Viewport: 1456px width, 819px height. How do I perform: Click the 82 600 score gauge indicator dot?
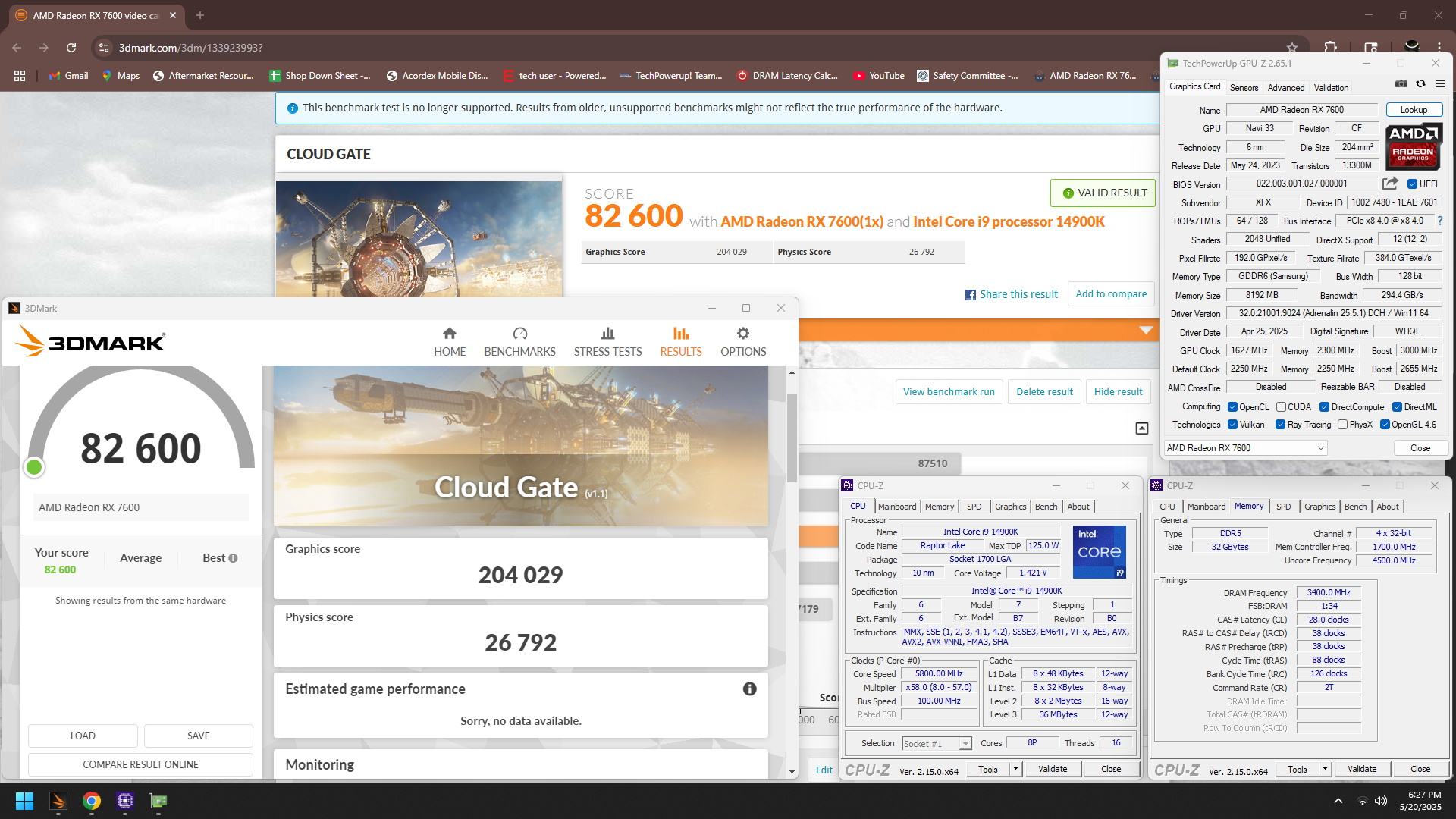click(x=34, y=467)
